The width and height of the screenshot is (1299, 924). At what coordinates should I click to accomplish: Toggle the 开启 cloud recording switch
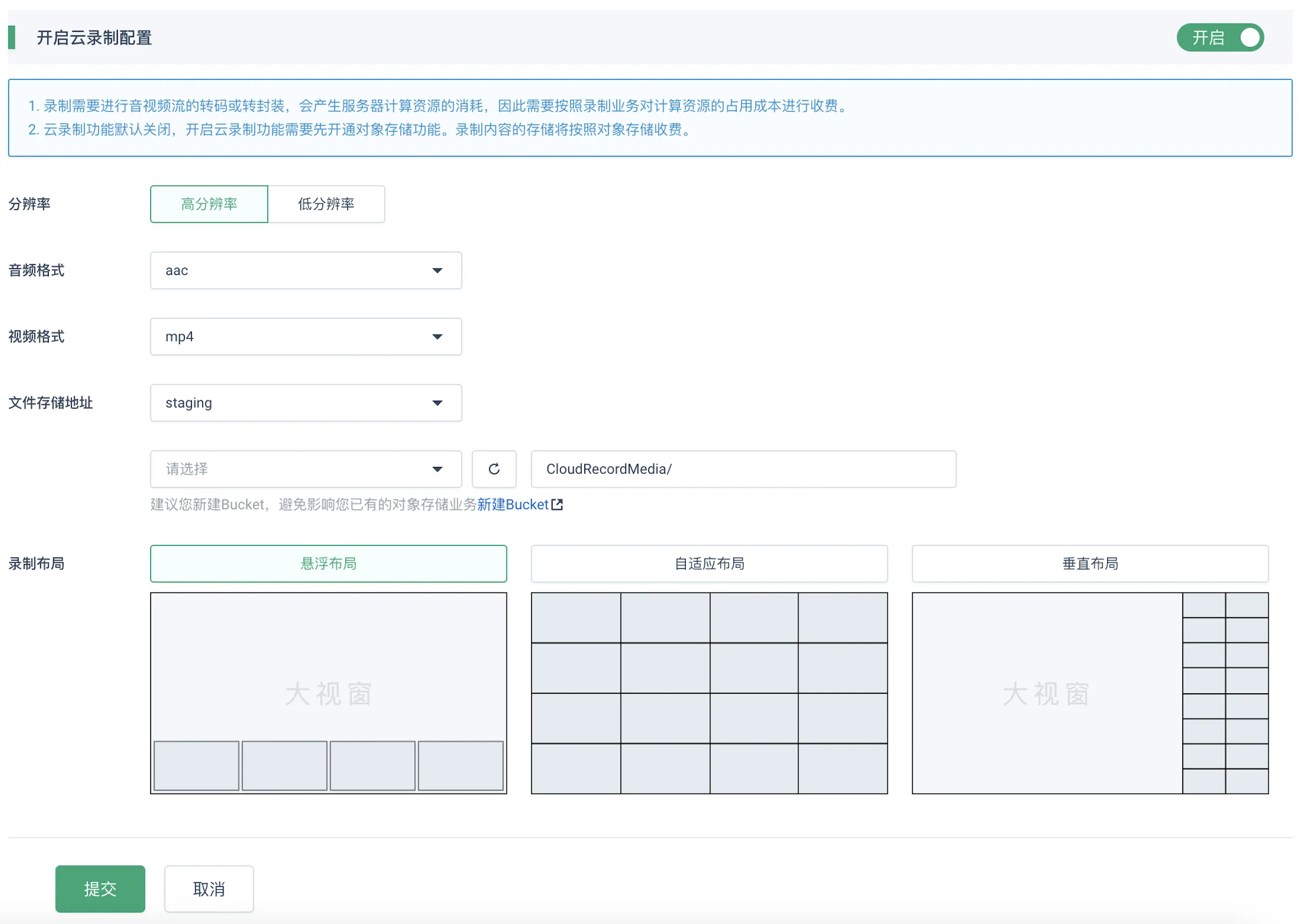(x=1220, y=38)
